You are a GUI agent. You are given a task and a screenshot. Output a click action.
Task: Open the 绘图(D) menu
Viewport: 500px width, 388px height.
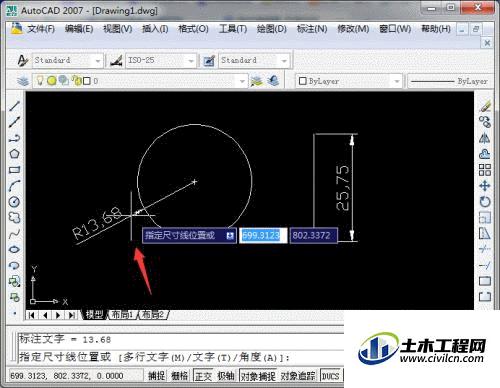tap(272, 29)
